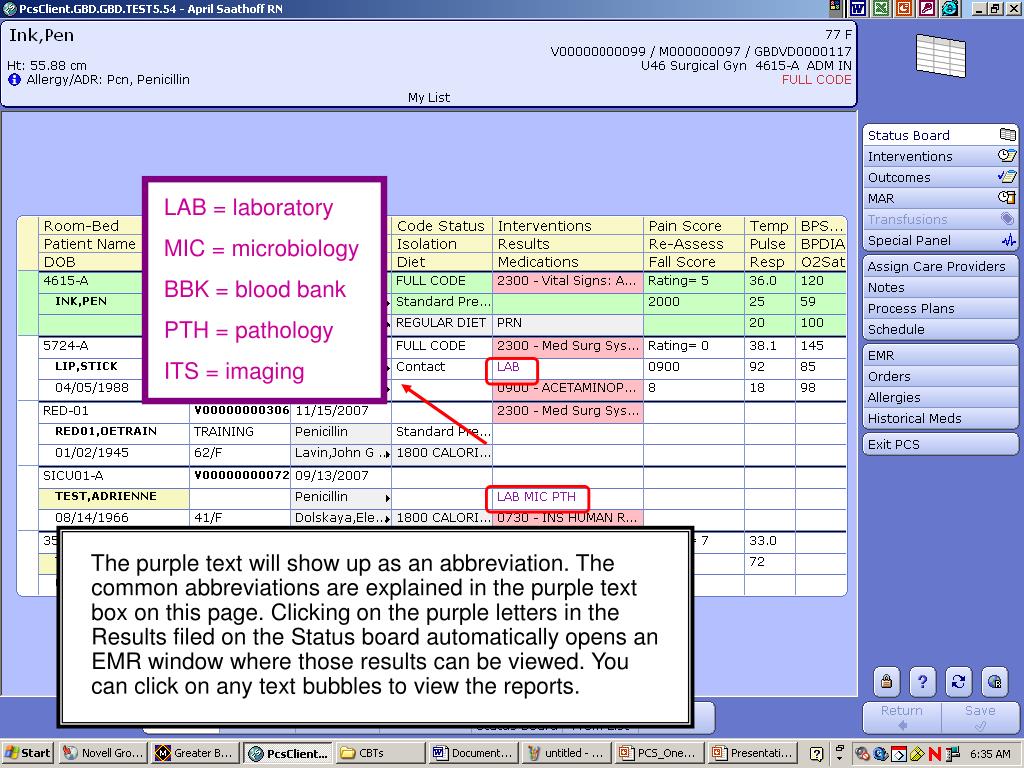Open the Status Board panel

click(x=940, y=135)
